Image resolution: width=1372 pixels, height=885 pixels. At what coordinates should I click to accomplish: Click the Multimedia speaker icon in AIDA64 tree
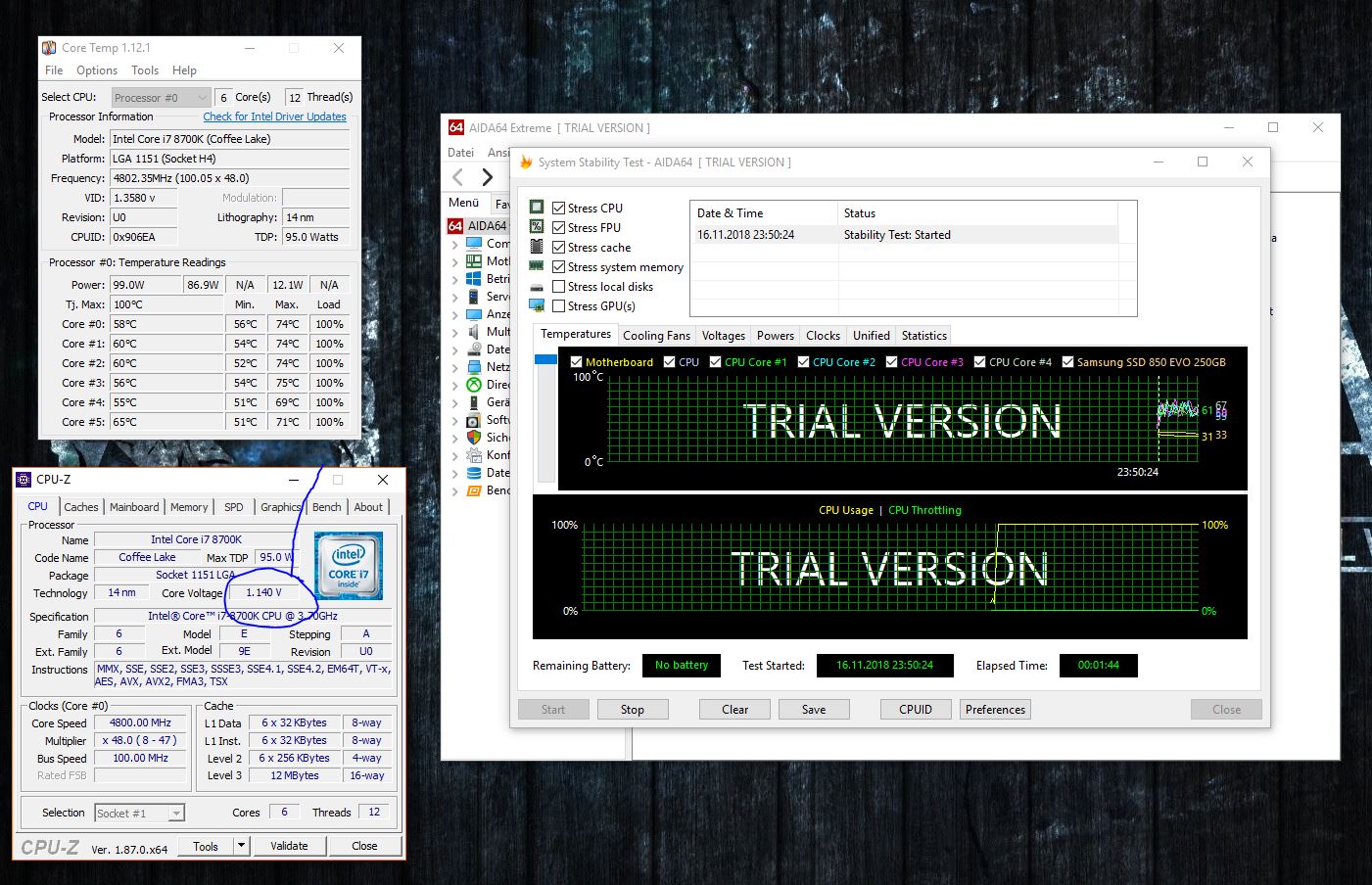(474, 332)
